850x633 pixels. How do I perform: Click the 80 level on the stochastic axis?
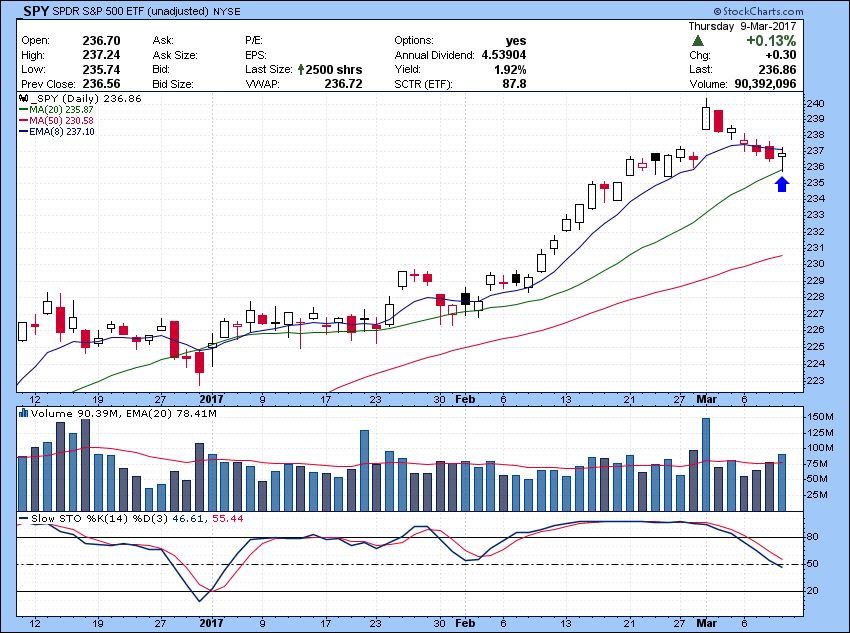pyautogui.click(x=813, y=537)
